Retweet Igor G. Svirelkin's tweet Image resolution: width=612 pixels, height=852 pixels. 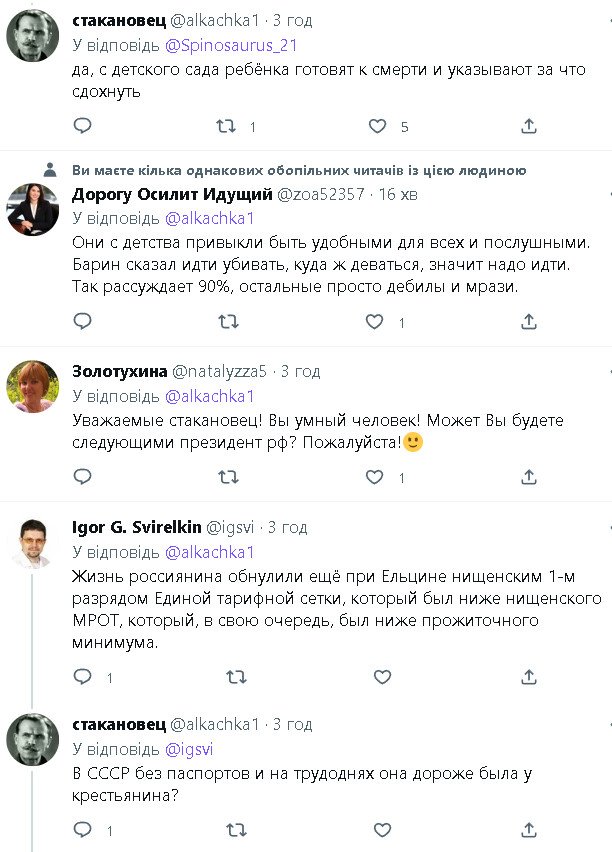236,677
